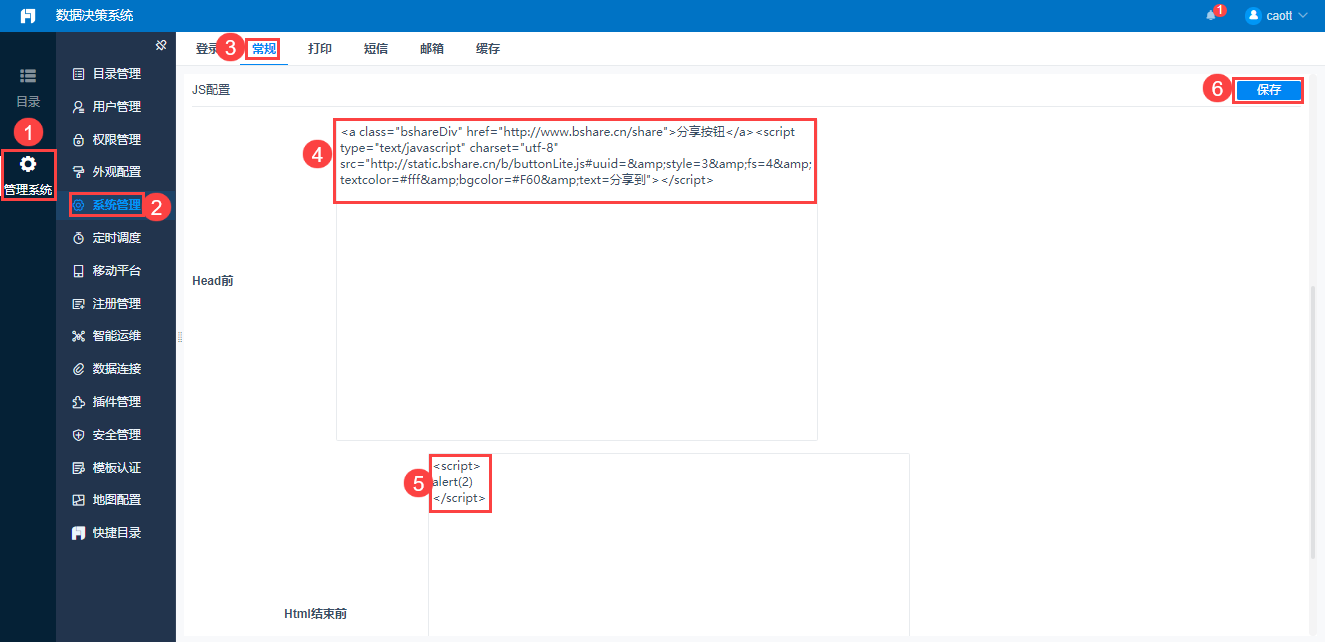The width and height of the screenshot is (1325, 642).
Task: Unpin the sidebar with the pin icon
Action: 162,45
